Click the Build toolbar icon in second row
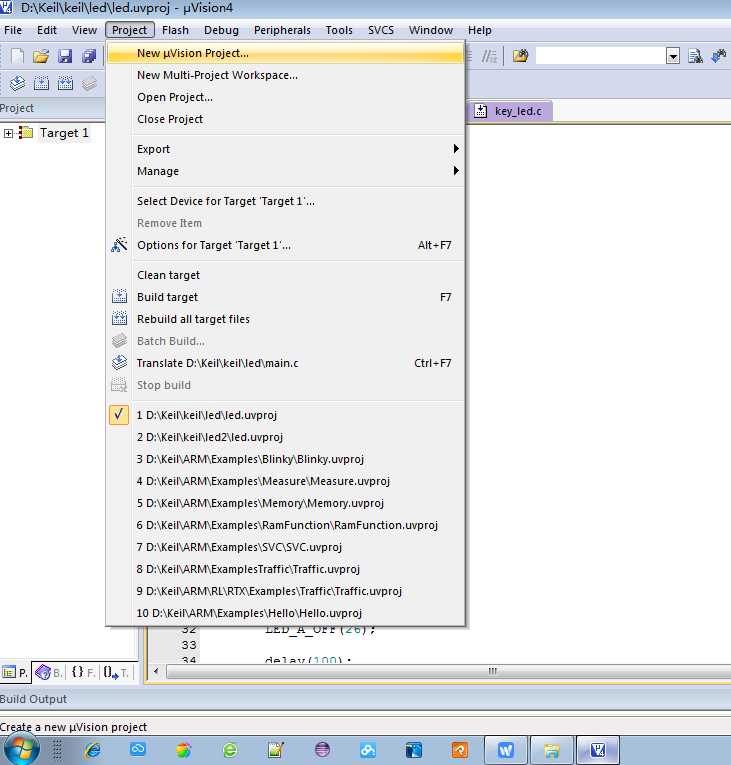 (41, 84)
